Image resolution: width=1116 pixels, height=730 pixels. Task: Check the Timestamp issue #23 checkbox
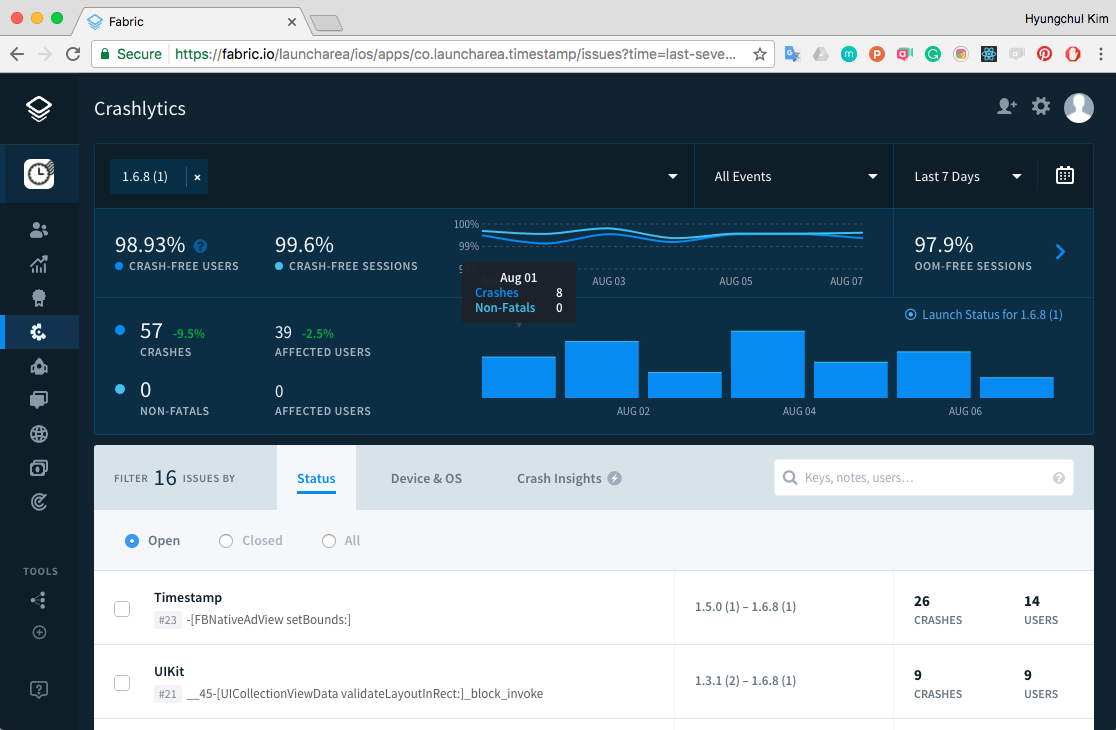(x=122, y=608)
